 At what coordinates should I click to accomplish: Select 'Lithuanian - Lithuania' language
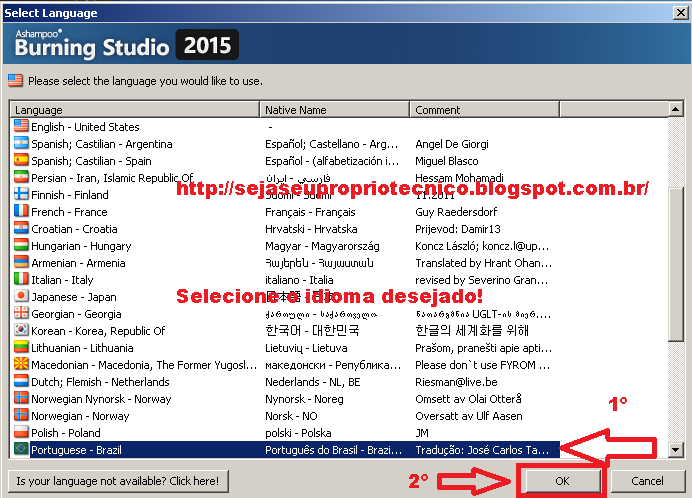tap(82, 348)
